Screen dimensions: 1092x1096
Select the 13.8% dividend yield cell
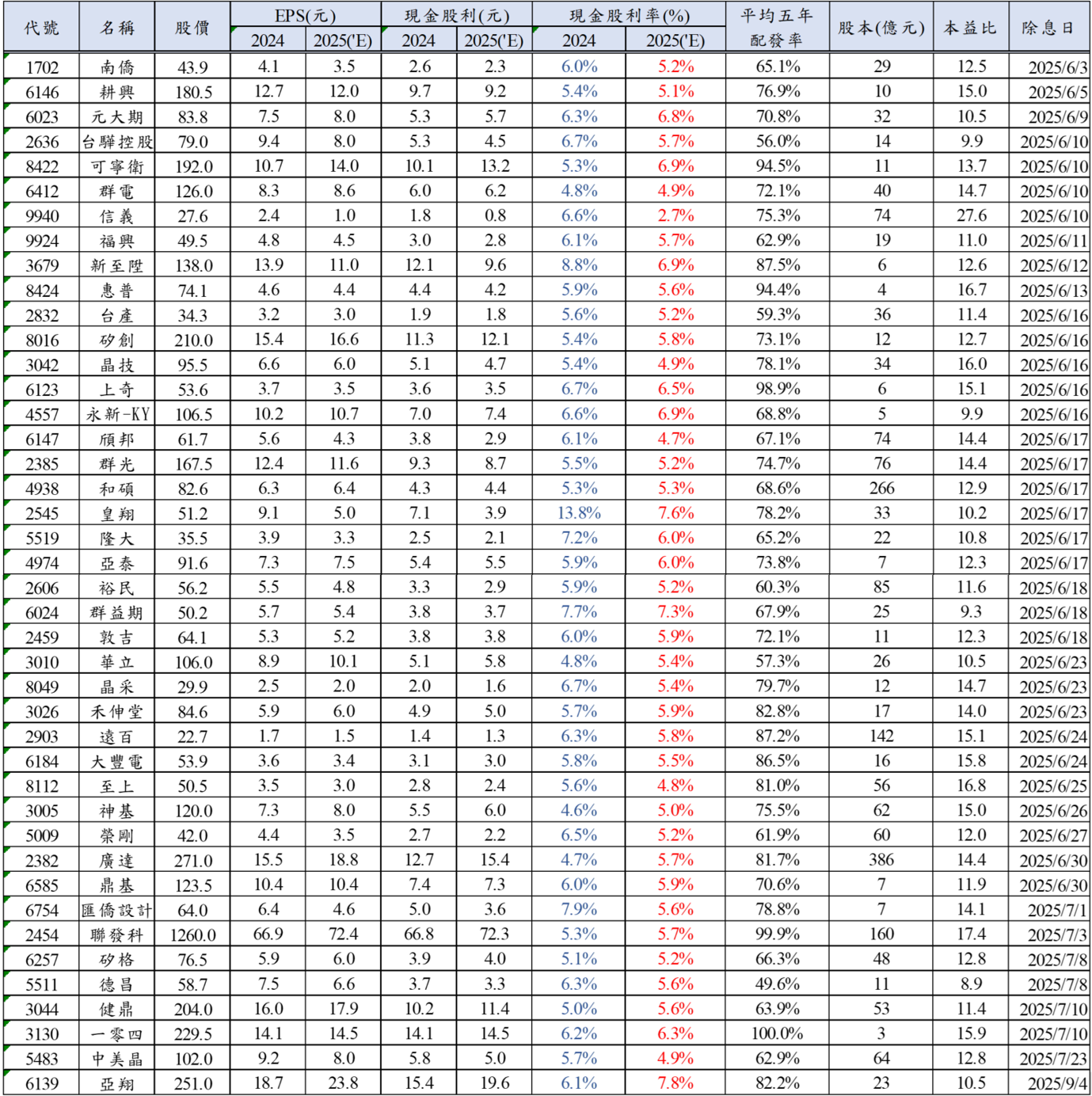click(579, 513)
